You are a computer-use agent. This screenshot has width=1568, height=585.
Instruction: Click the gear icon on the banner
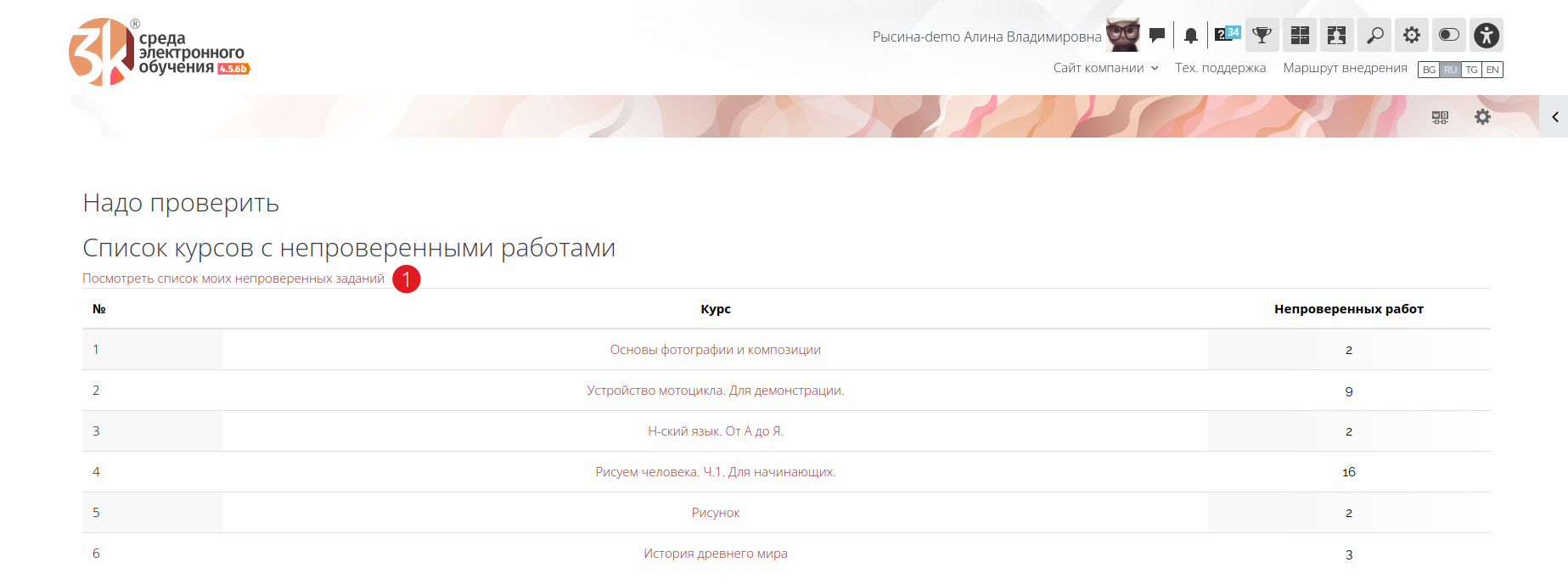(x=1482, y=117)
